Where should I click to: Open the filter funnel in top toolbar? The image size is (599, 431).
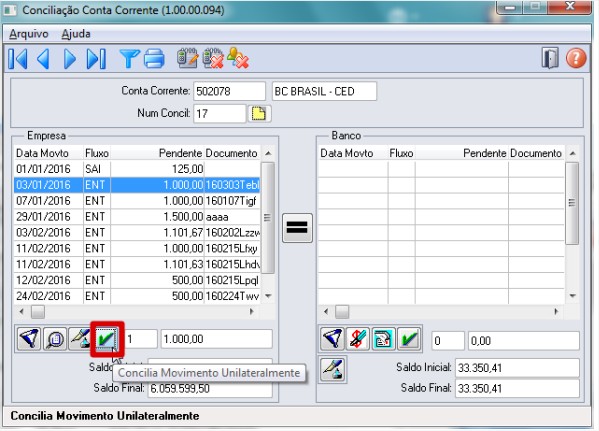click(x=130, y=59)
